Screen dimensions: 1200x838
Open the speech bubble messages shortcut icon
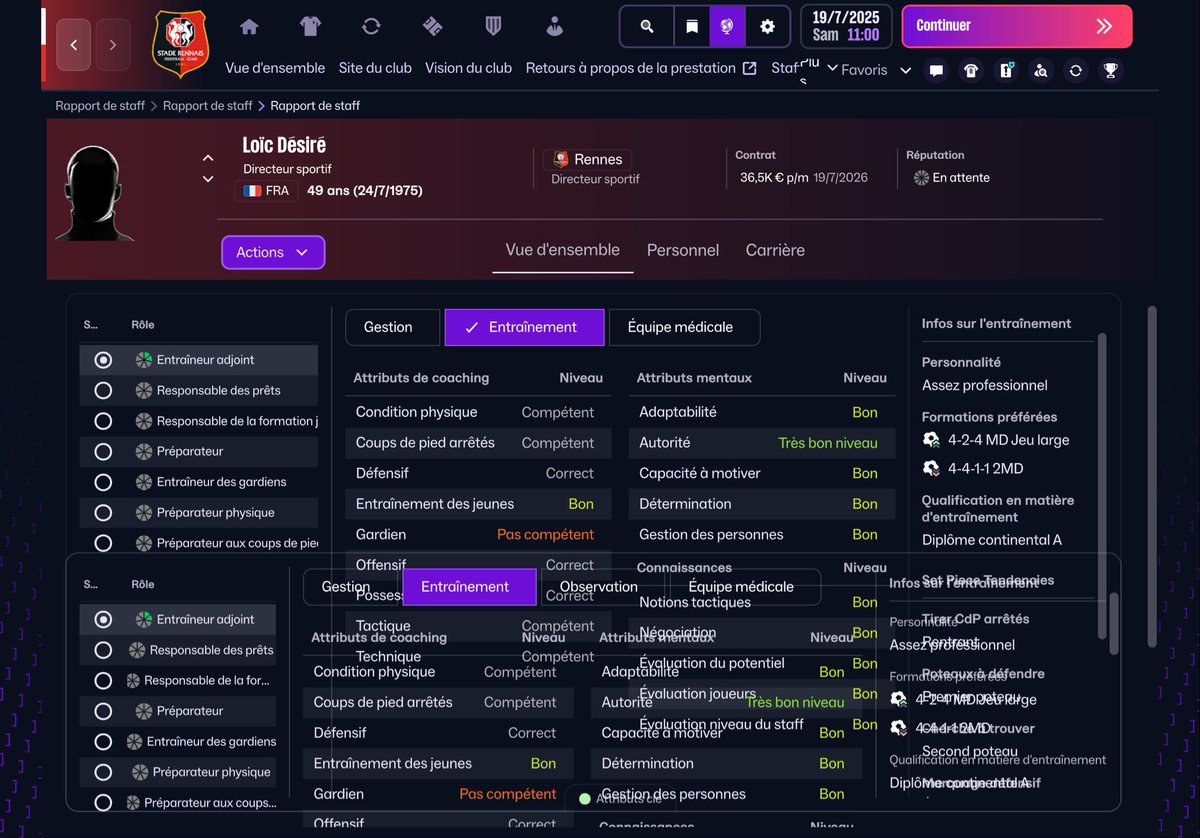pos(937,71)
